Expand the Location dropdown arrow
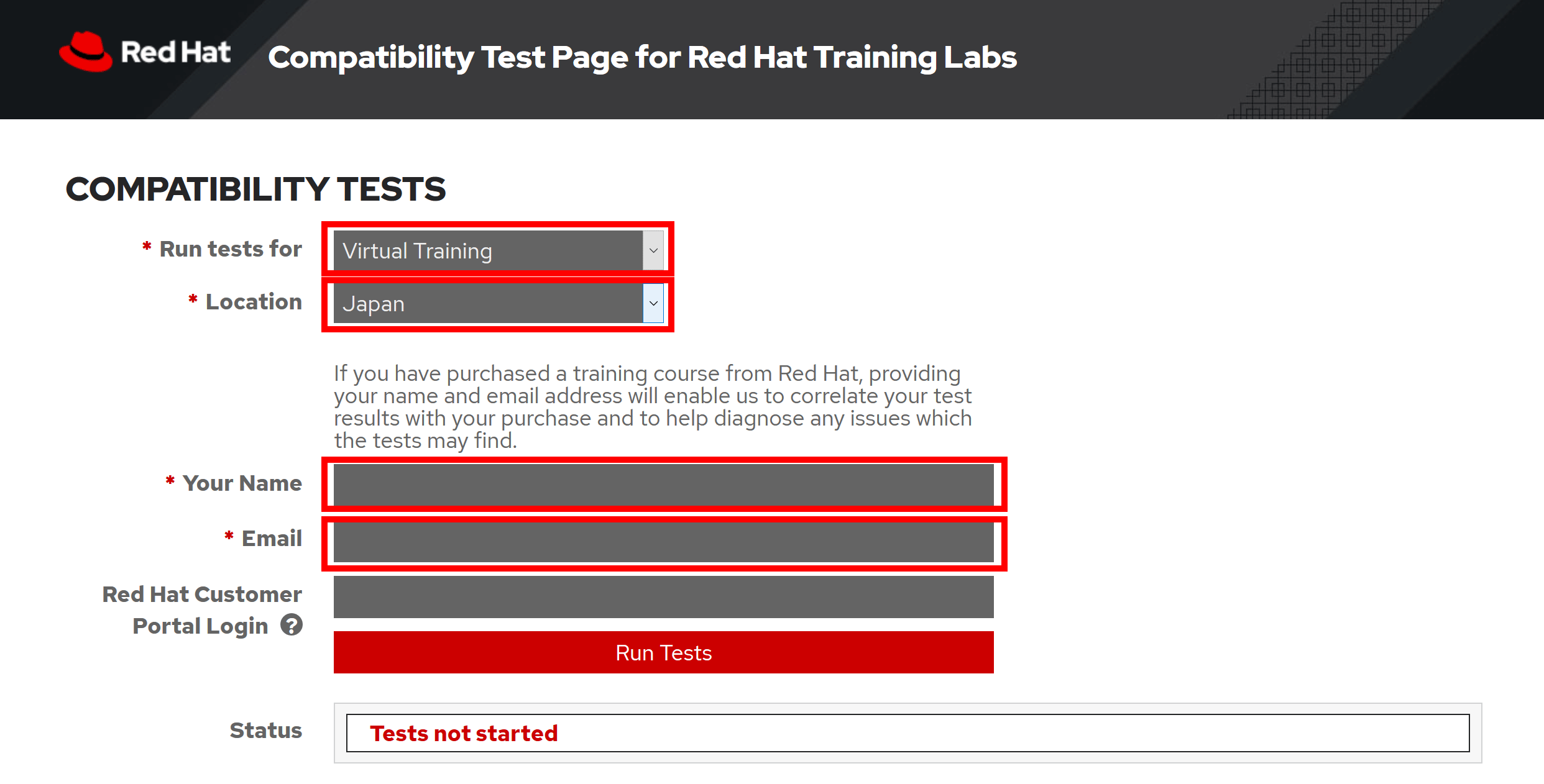This screenshot has width=1544, height=784. pos(653,303)
